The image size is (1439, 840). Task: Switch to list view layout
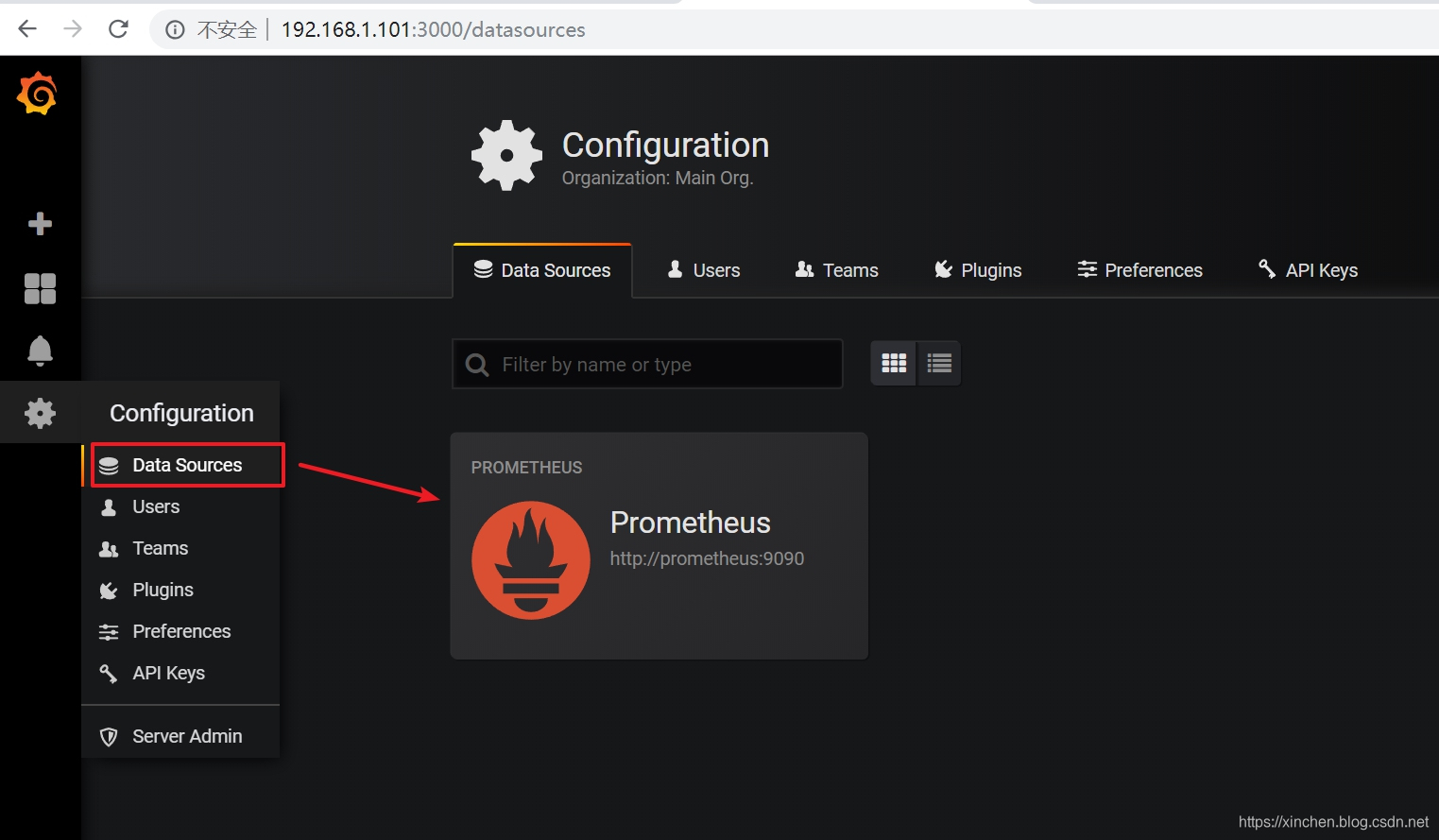click(x=939, y=364)
